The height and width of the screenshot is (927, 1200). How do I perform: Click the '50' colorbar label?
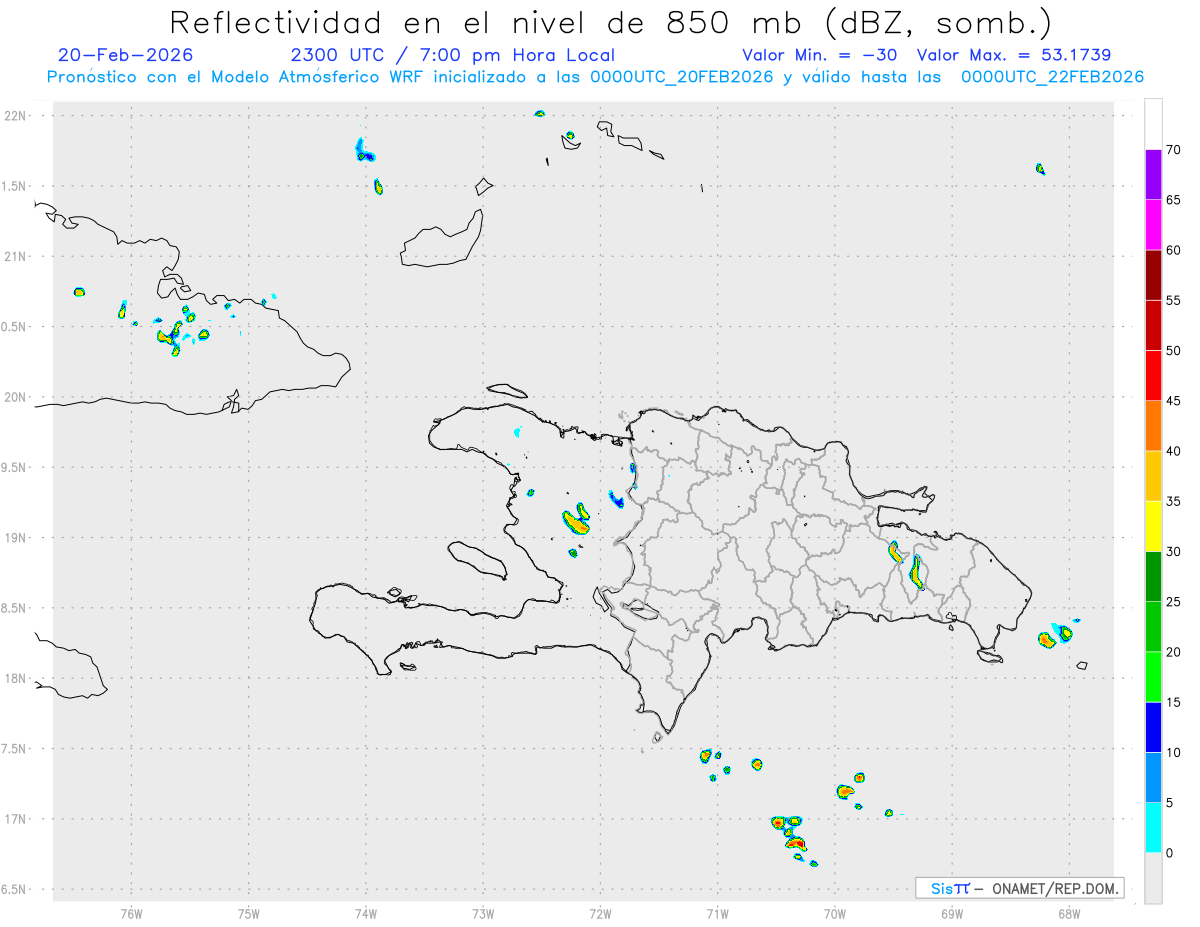coord(1173,351)
